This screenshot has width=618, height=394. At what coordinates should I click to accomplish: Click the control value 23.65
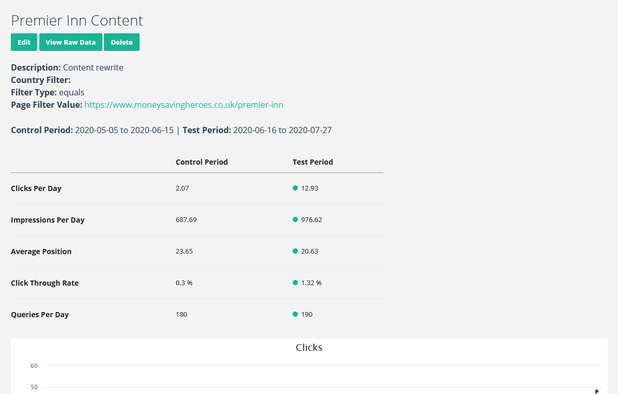[184, 251]
